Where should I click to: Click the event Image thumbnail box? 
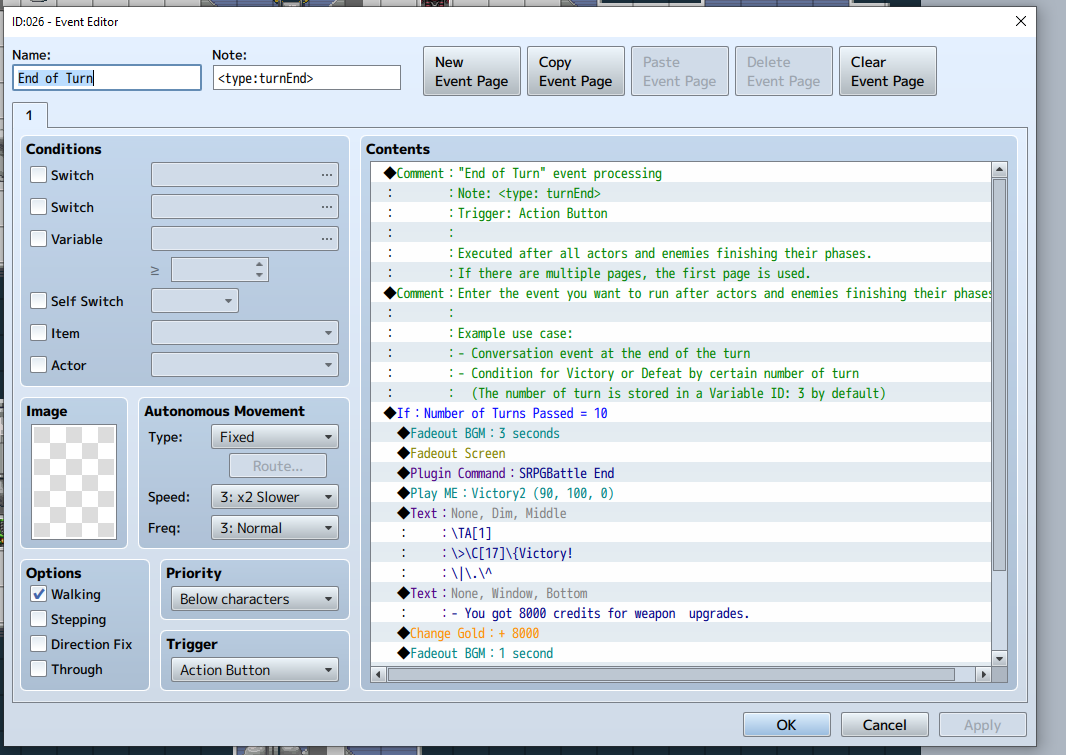click(74, 482)
